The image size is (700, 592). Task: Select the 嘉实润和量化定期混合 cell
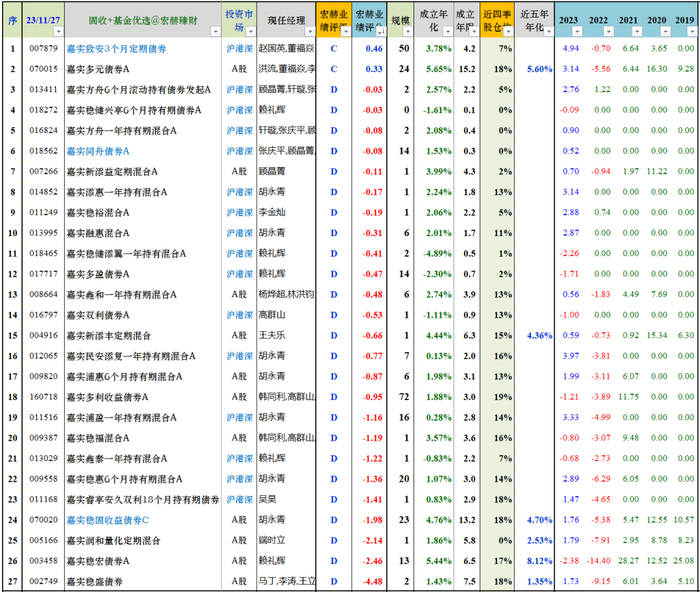pyautogui.click(x=143, y=541)
